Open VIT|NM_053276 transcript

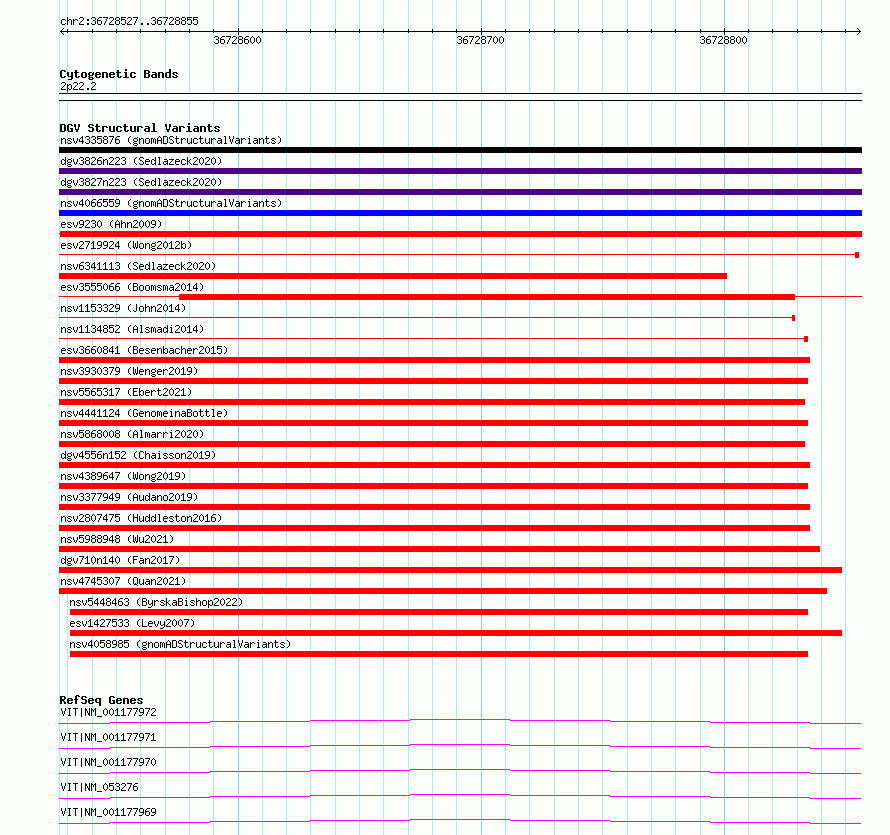(99, 787)
